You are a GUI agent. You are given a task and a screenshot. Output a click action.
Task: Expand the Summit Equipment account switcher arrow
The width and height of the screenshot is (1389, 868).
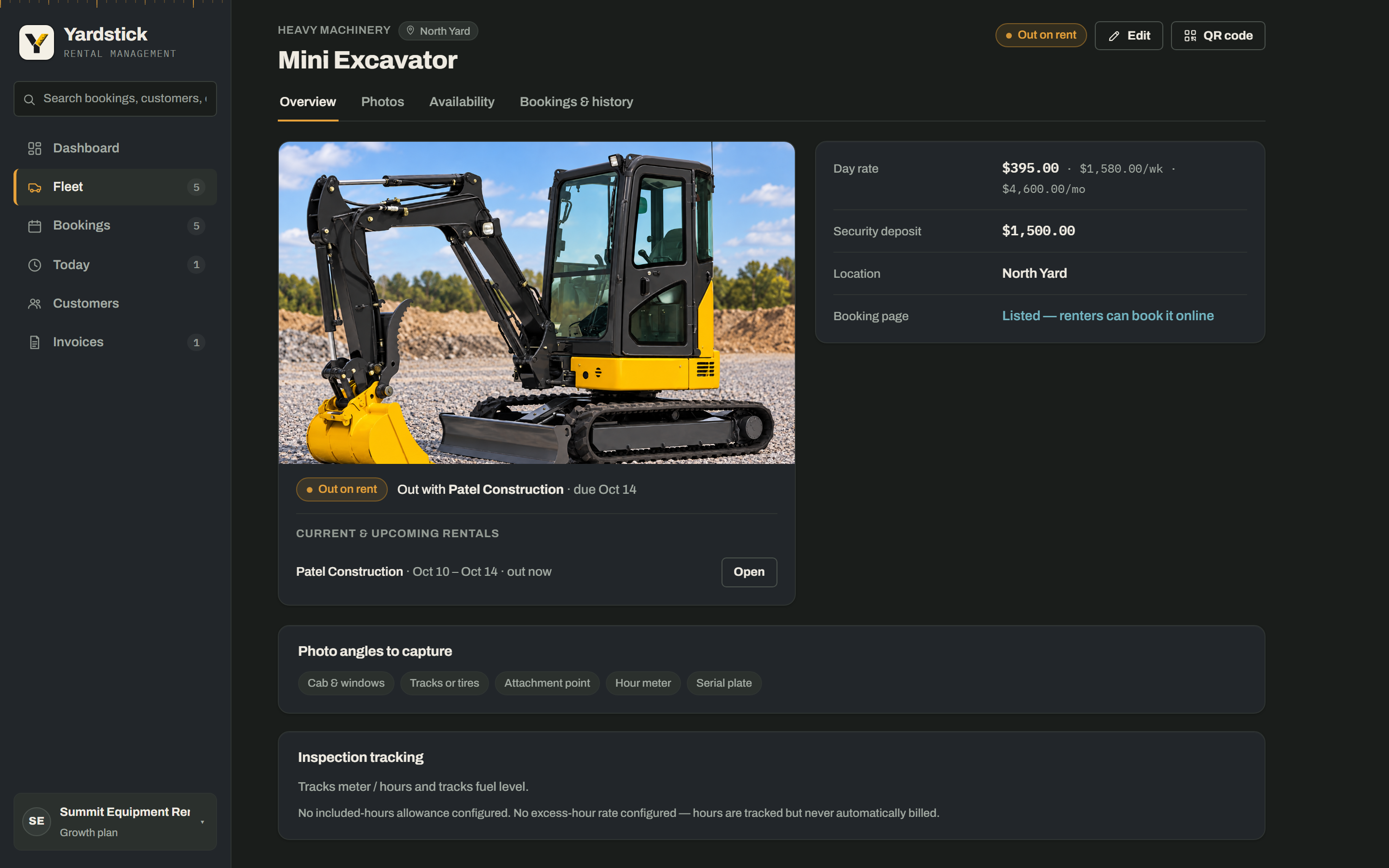pyautogui.click(x=203, y=822)
